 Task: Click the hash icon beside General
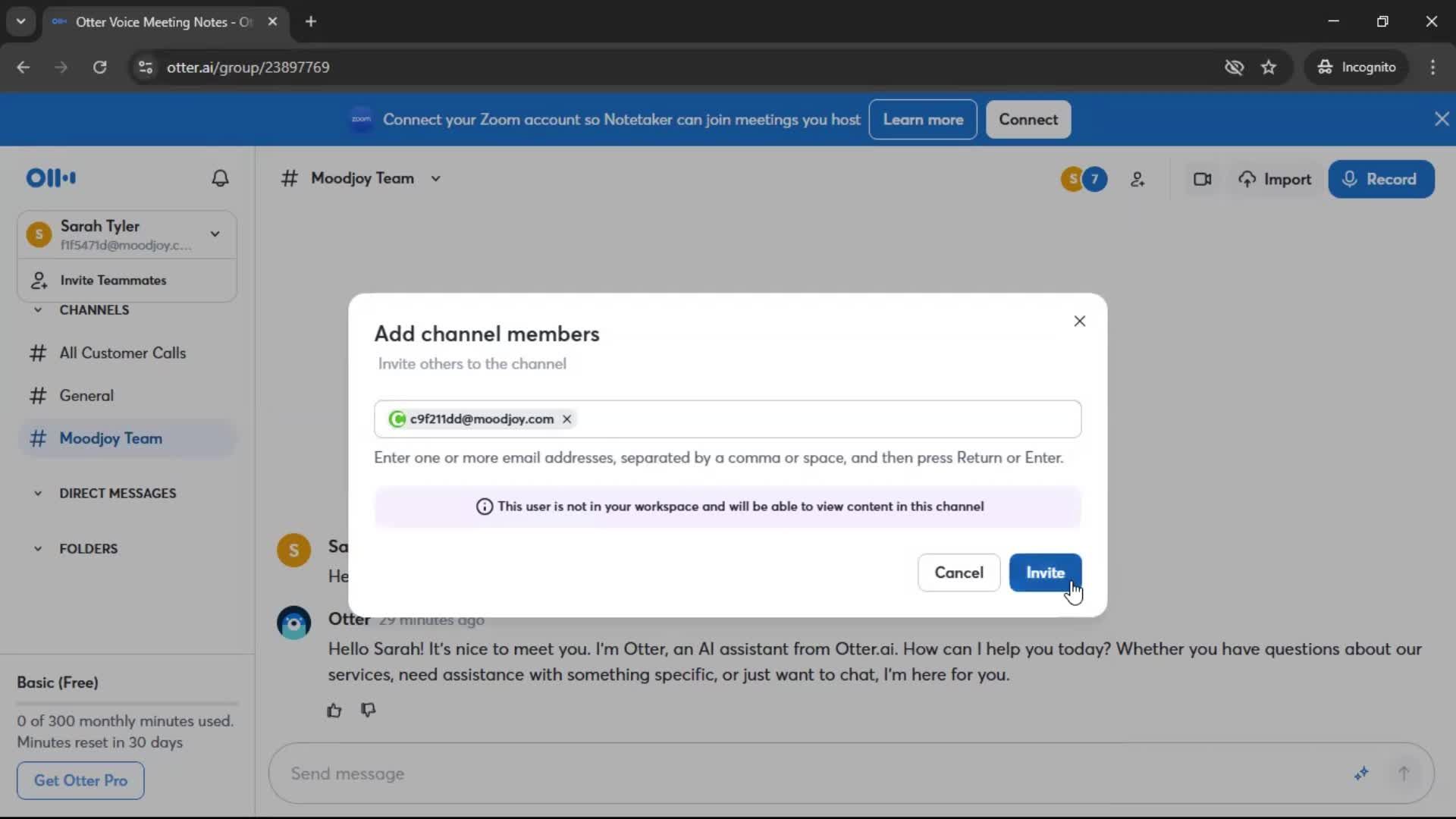pyautogui.click(x=37, y=396)
